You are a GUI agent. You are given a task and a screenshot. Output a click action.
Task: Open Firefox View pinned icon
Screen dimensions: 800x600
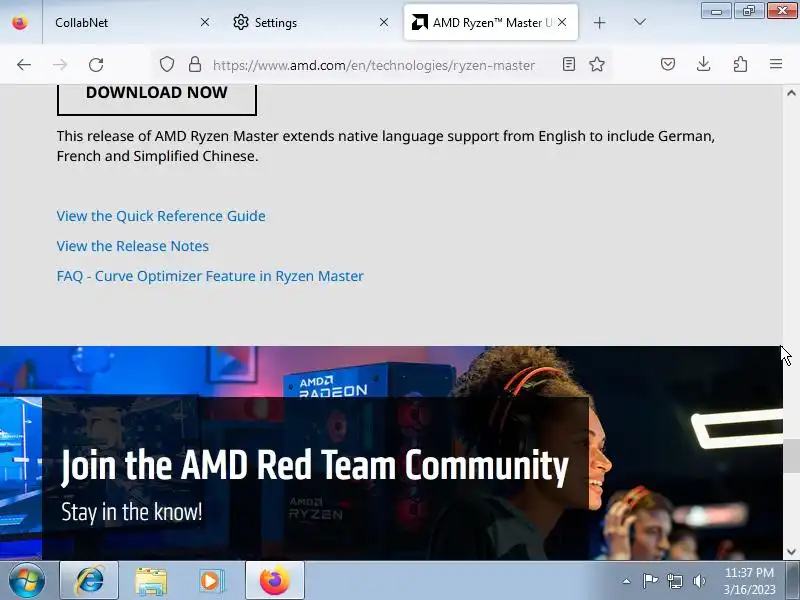point(20,22)
